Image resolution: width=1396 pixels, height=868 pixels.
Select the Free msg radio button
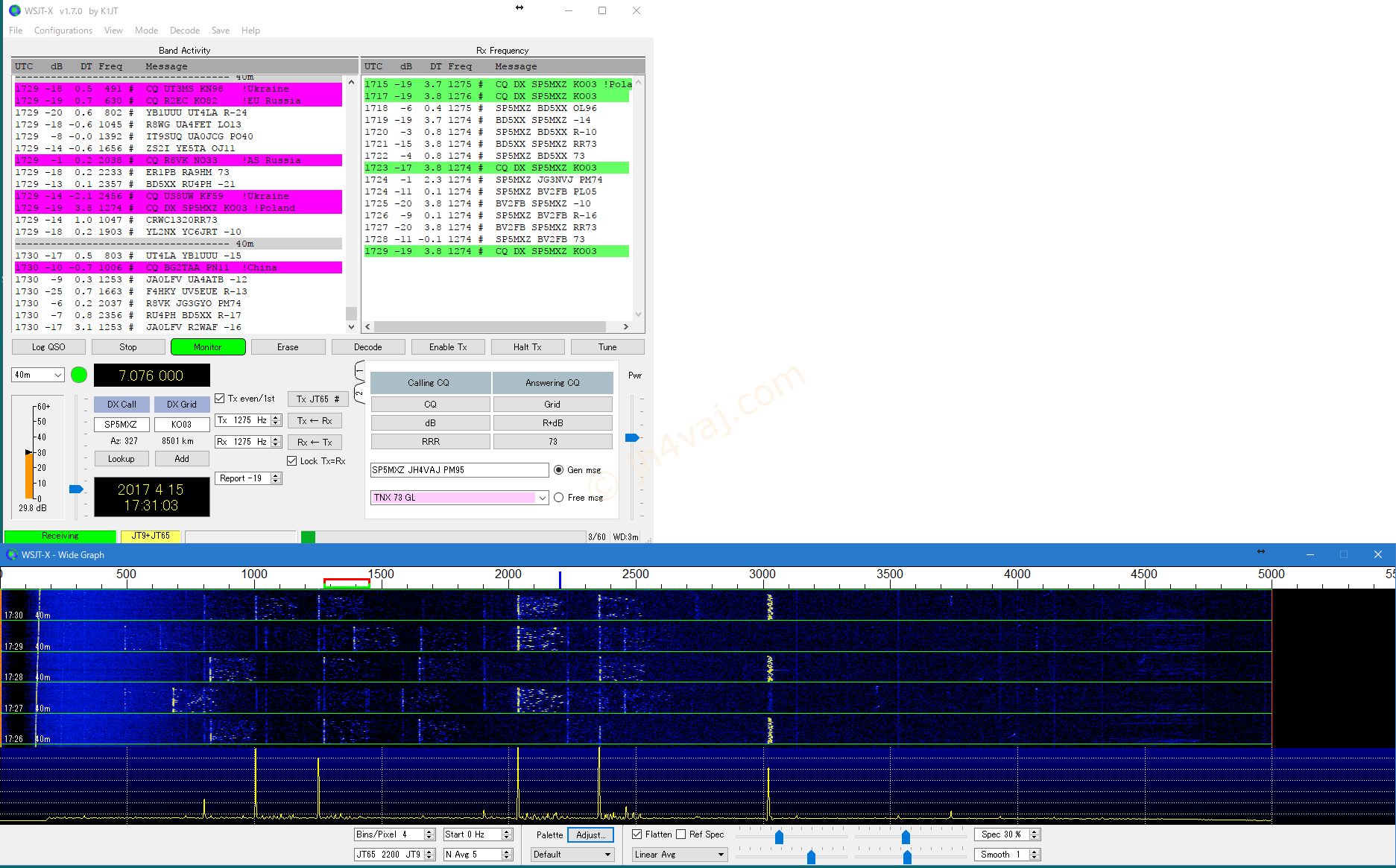(x=559, y=498)
